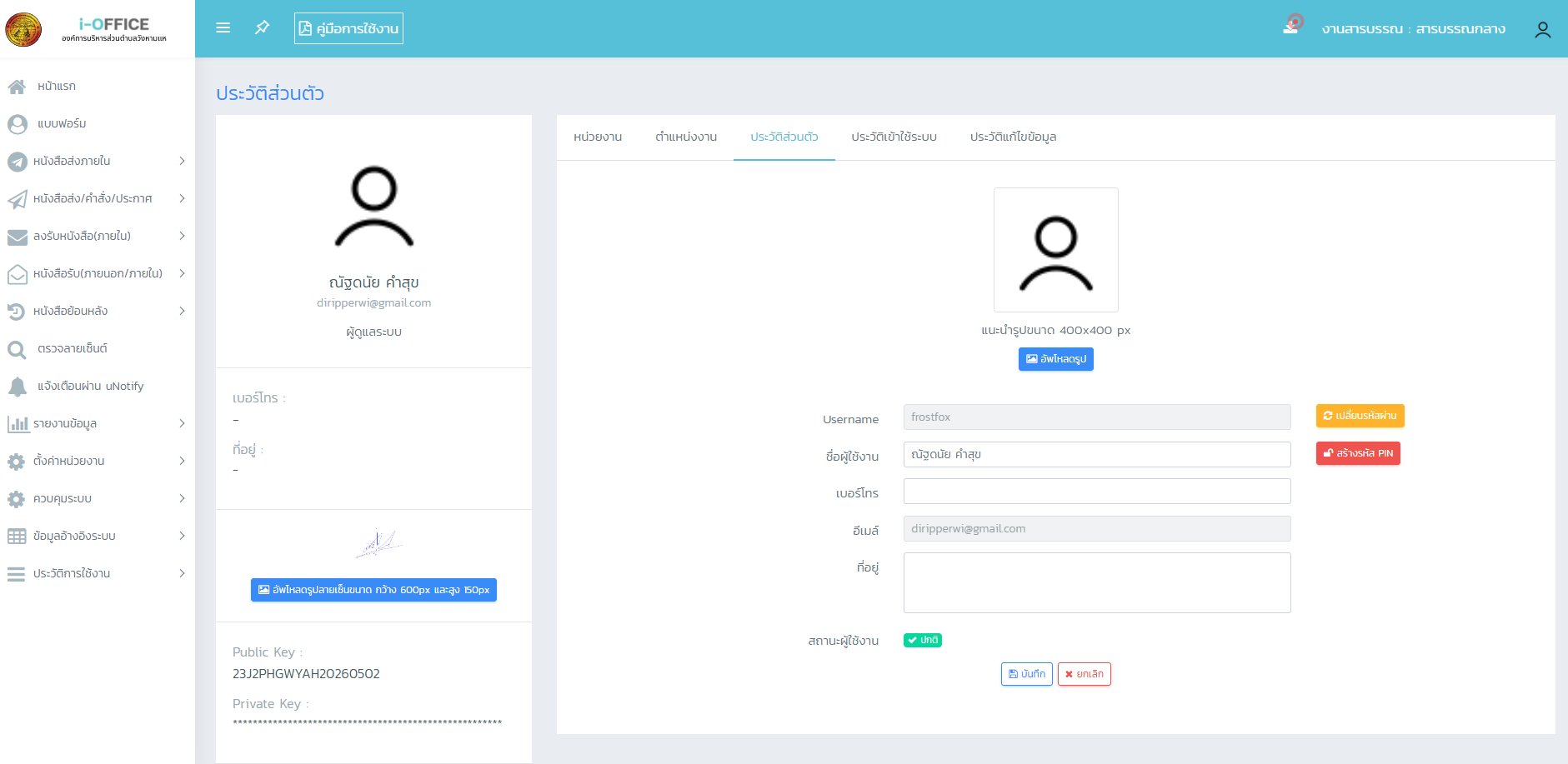Click the ชื่อผู้ใช้งาน name input field
Viewport: 1568px width, 764px height.
coord(1097,454)
